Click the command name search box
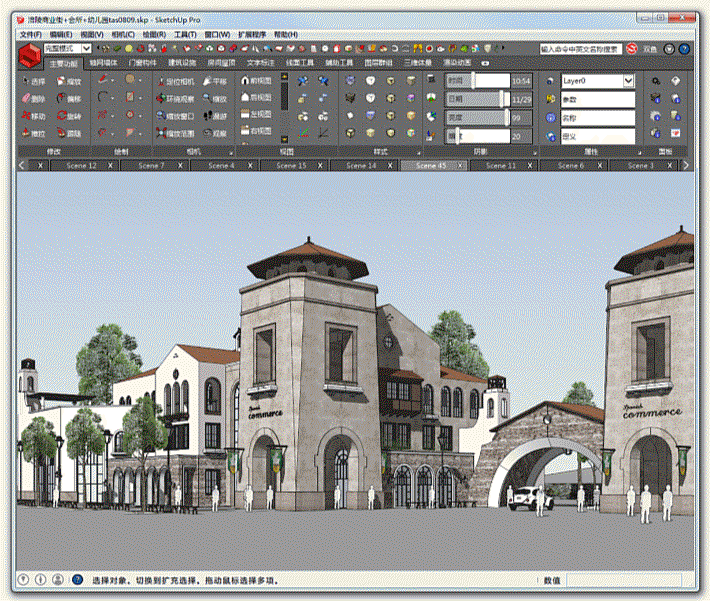Screen dimensions: 710x601 581,48
